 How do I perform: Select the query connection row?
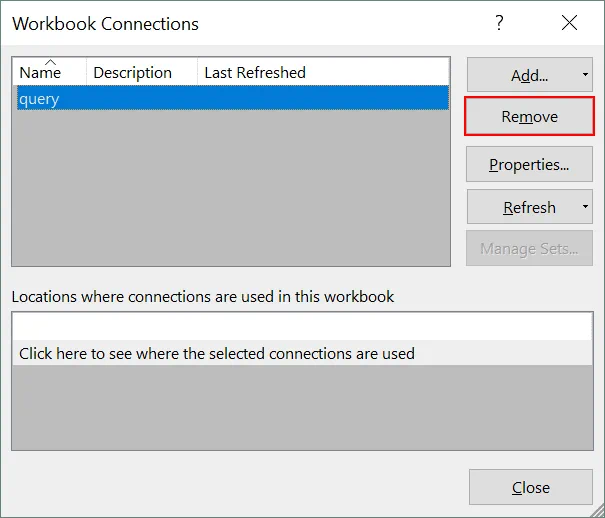(x=230, y=99)
